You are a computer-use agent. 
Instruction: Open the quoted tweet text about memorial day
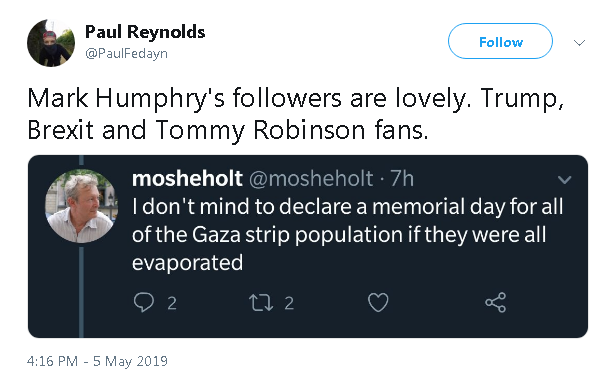(x=347, y=234)
